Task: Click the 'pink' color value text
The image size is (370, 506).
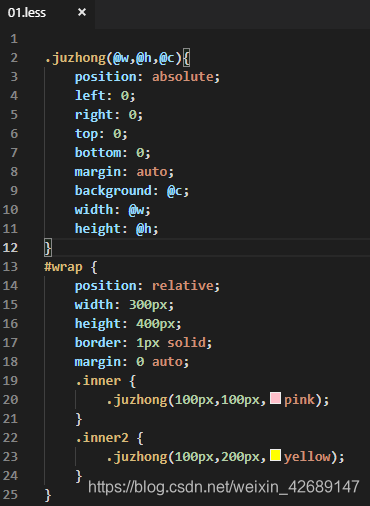Action: [x=299, y=400]
